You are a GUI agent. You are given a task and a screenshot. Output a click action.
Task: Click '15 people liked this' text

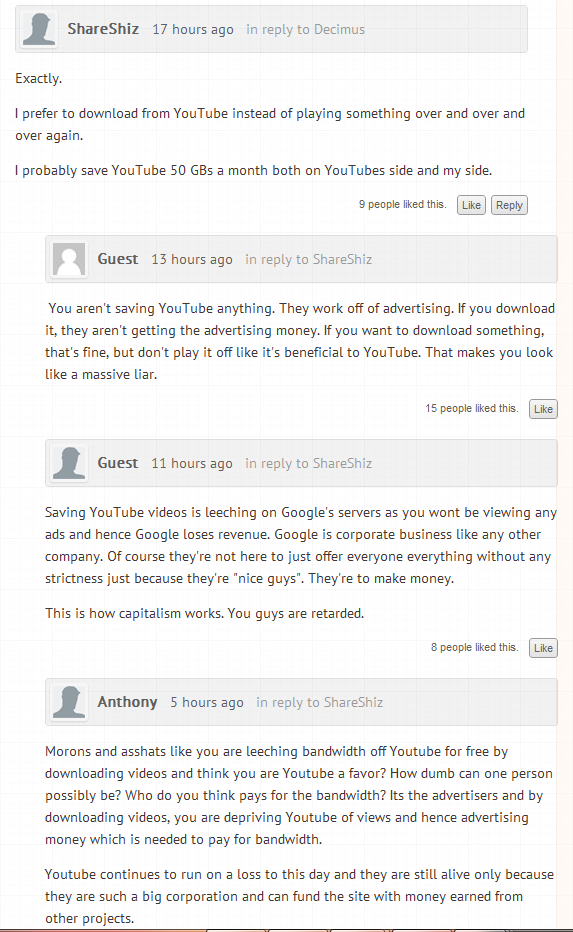[x=472, y=408]
